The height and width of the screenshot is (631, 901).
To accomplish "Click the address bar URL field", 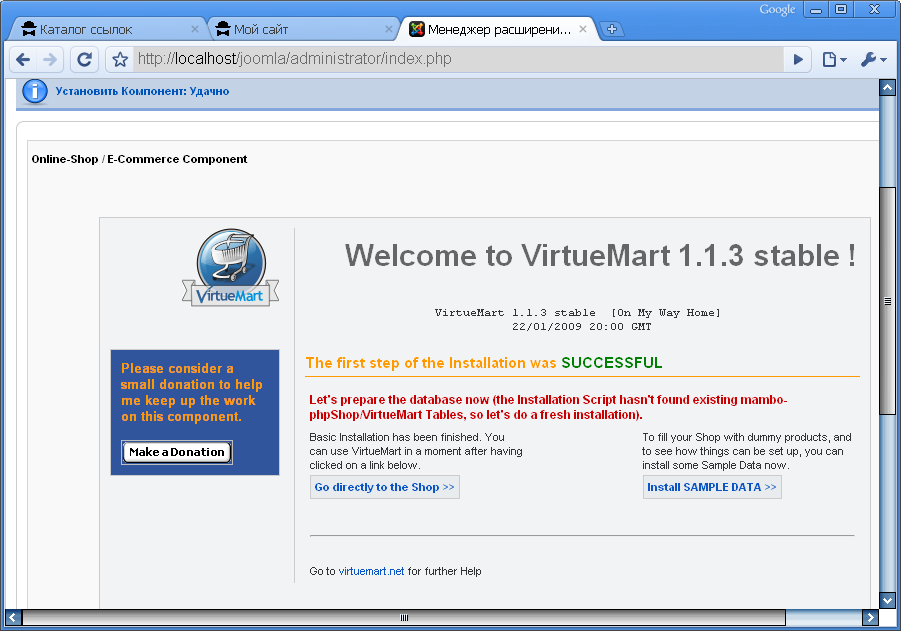I will 459,59.
